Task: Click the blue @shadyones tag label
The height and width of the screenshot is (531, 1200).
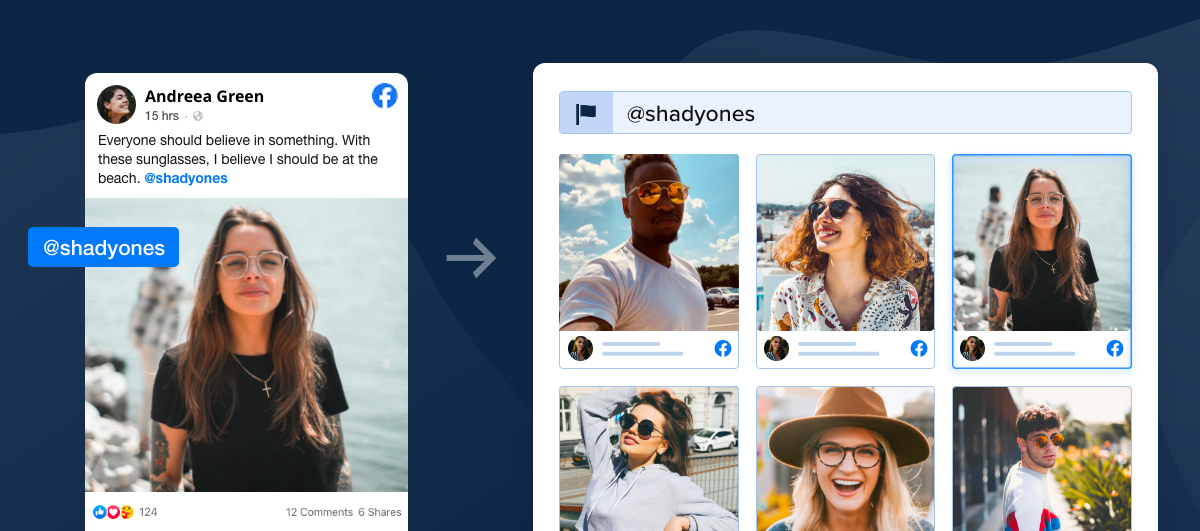Action: pos(104,248)
